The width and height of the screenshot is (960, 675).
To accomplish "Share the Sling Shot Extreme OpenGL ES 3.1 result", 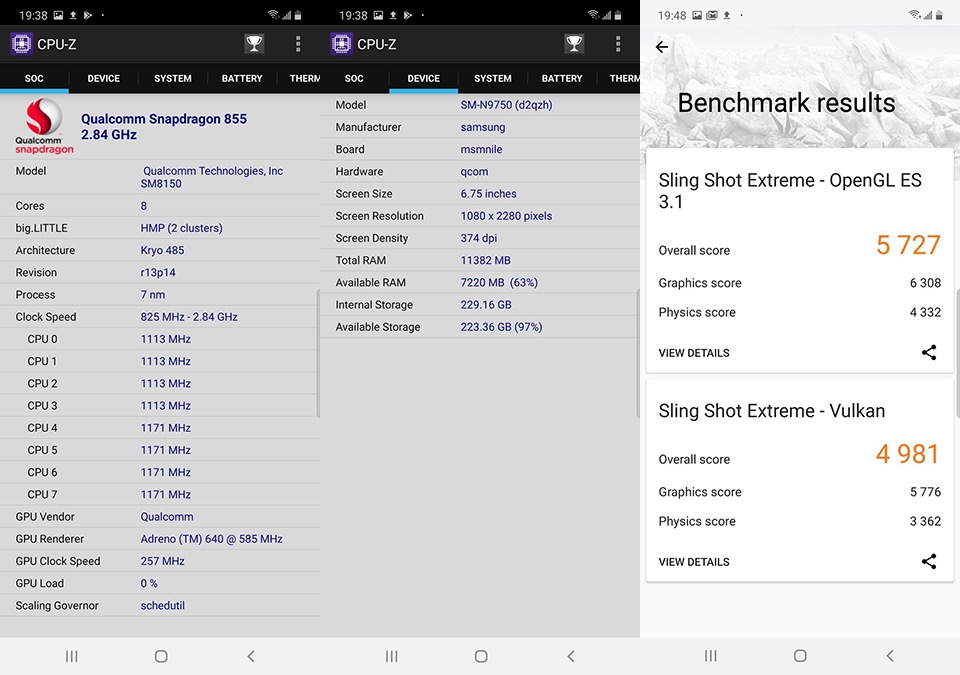I will (929, 352).
